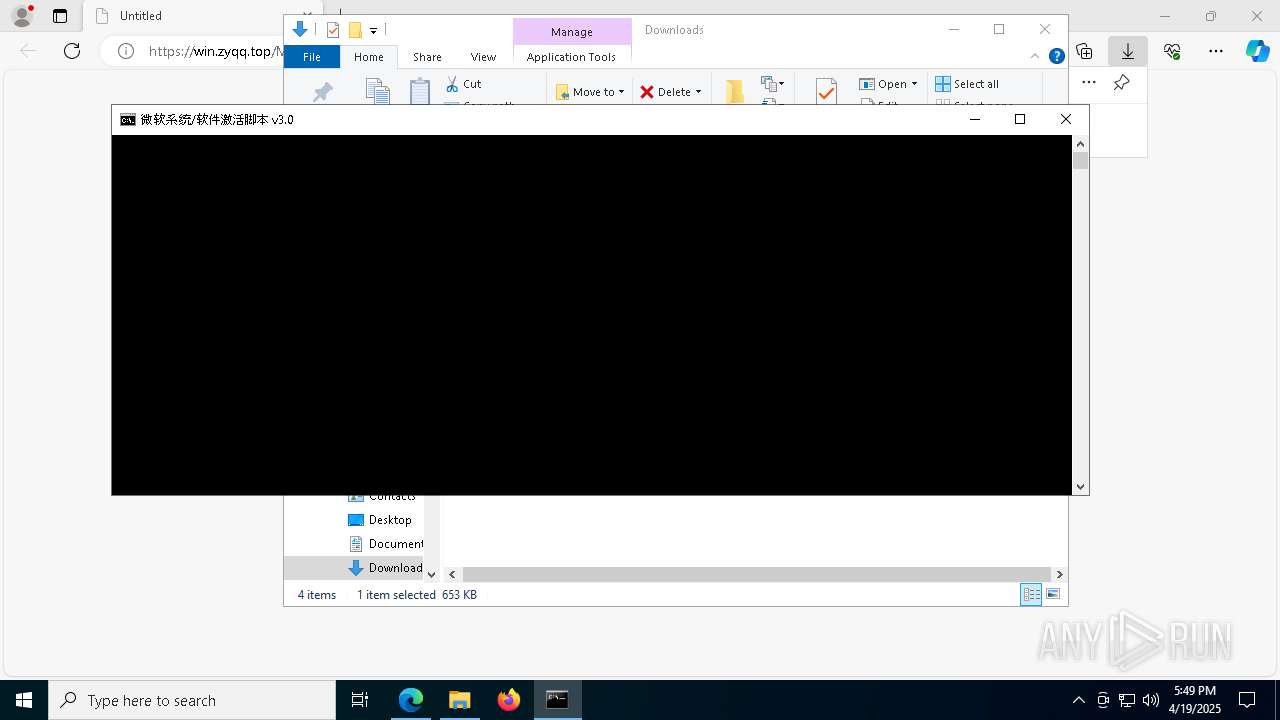Image resolution: width=1280 pixels, height=720 pixels.
Task: Select console window taskbar button
Action: (x=557, y=700)
